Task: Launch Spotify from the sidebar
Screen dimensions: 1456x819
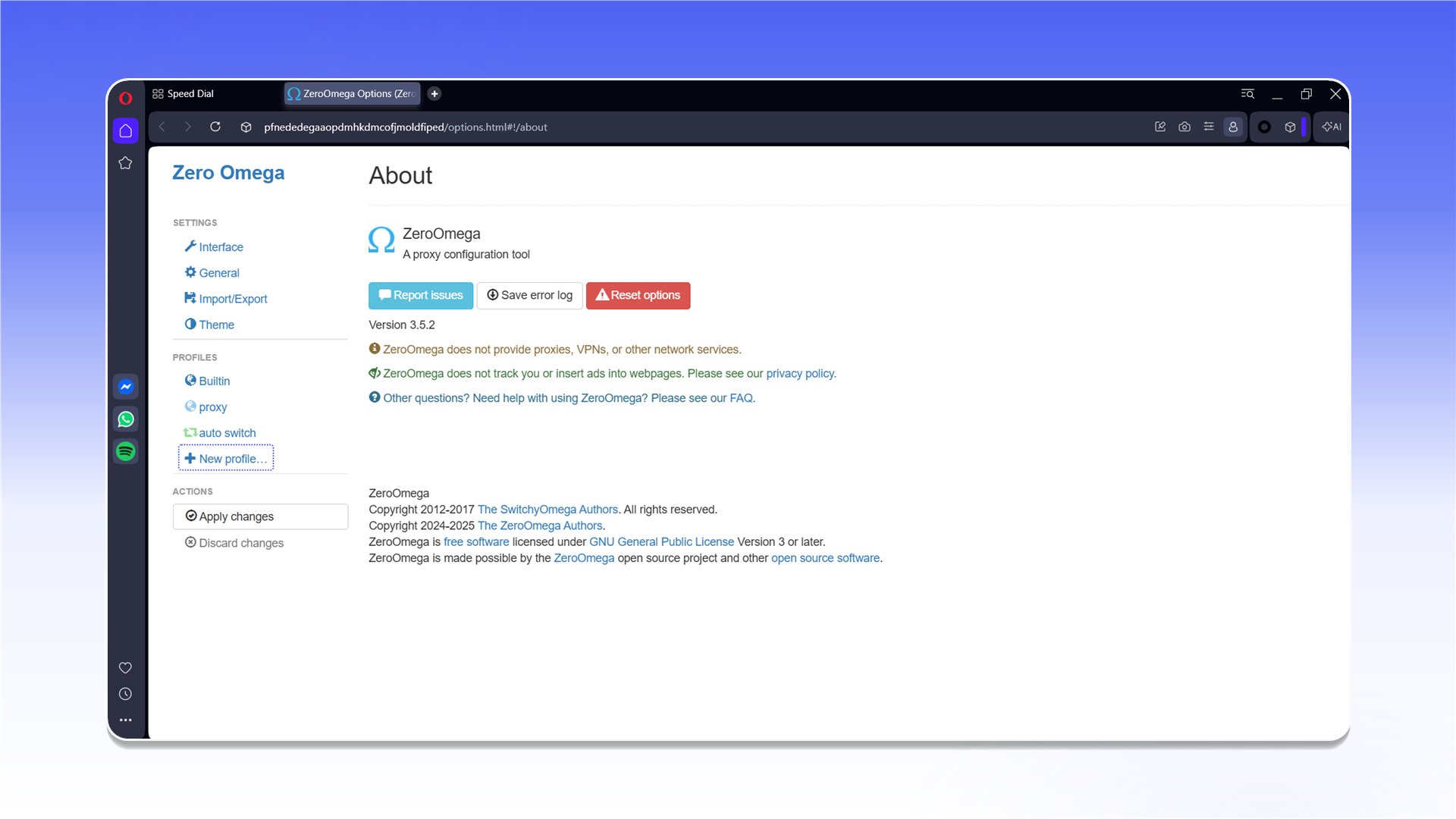Action: click(x=126, y=452)
